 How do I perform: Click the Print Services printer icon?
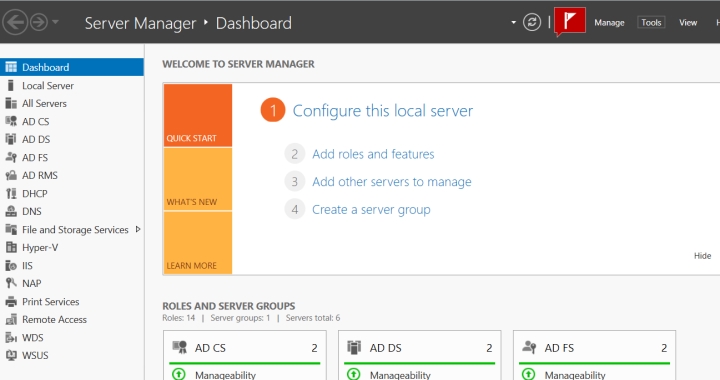(11, 302)
